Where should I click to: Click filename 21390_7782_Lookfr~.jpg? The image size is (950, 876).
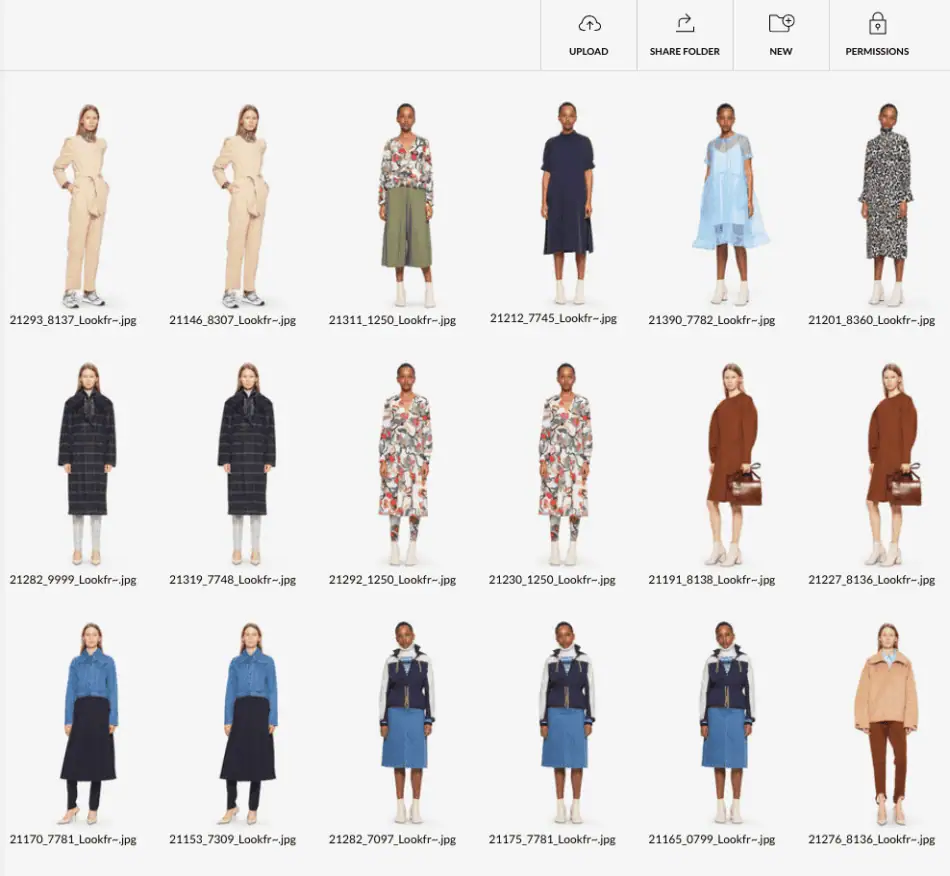[712, 320]
